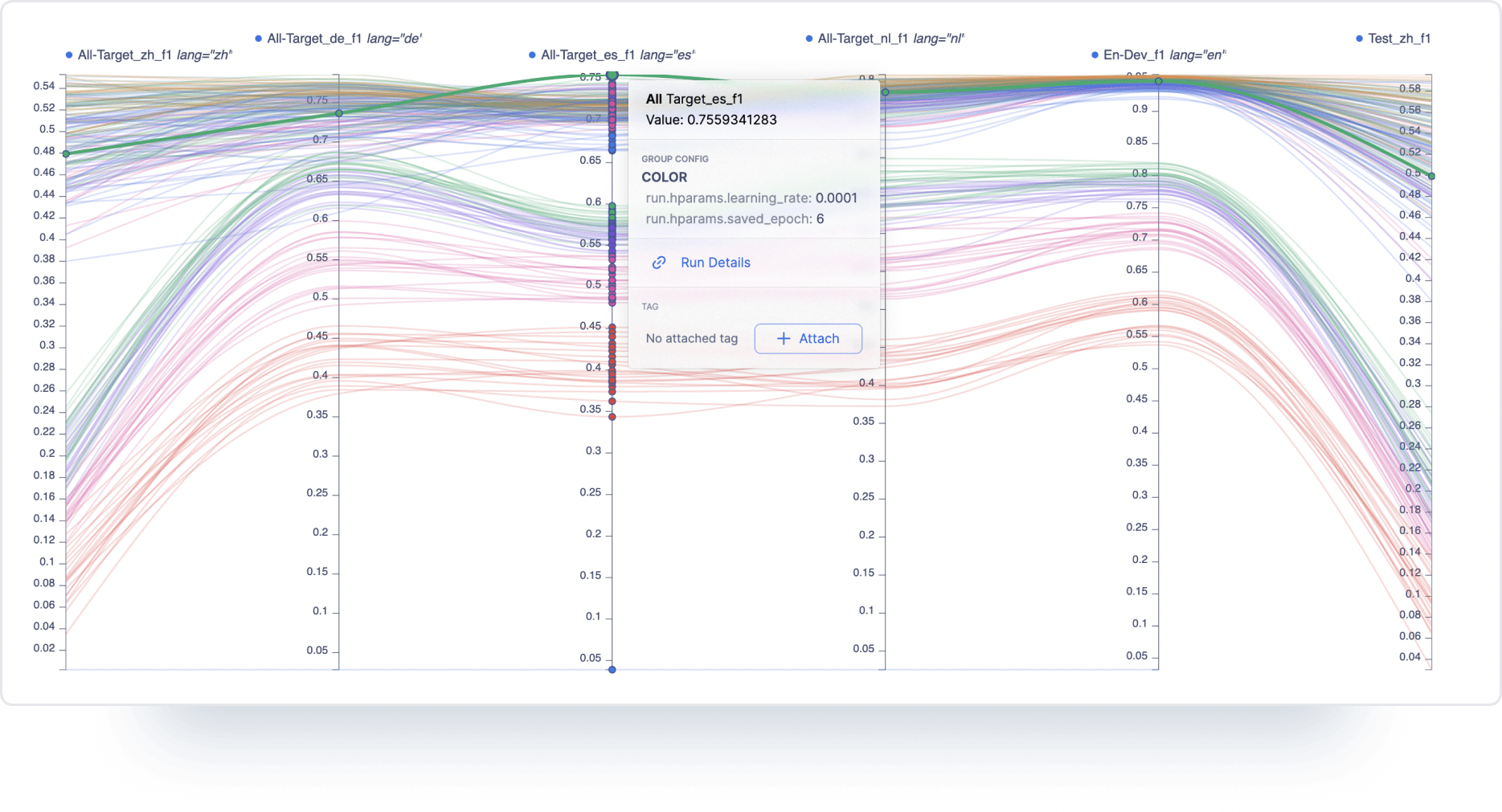Select the All-Target_zh_f1 axis label
The height and width of the screenshot is (812, 1502).
click(x=155, y=55)
